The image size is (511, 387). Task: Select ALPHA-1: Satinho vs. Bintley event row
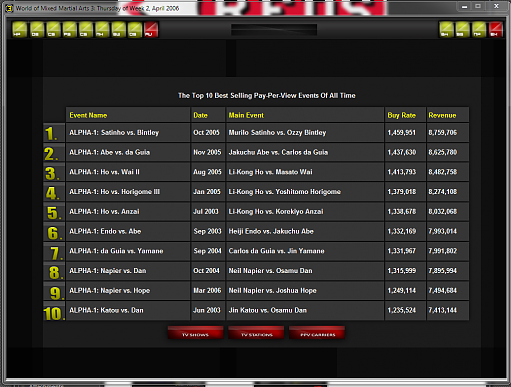pyautogui.click(x=256, y=133)
